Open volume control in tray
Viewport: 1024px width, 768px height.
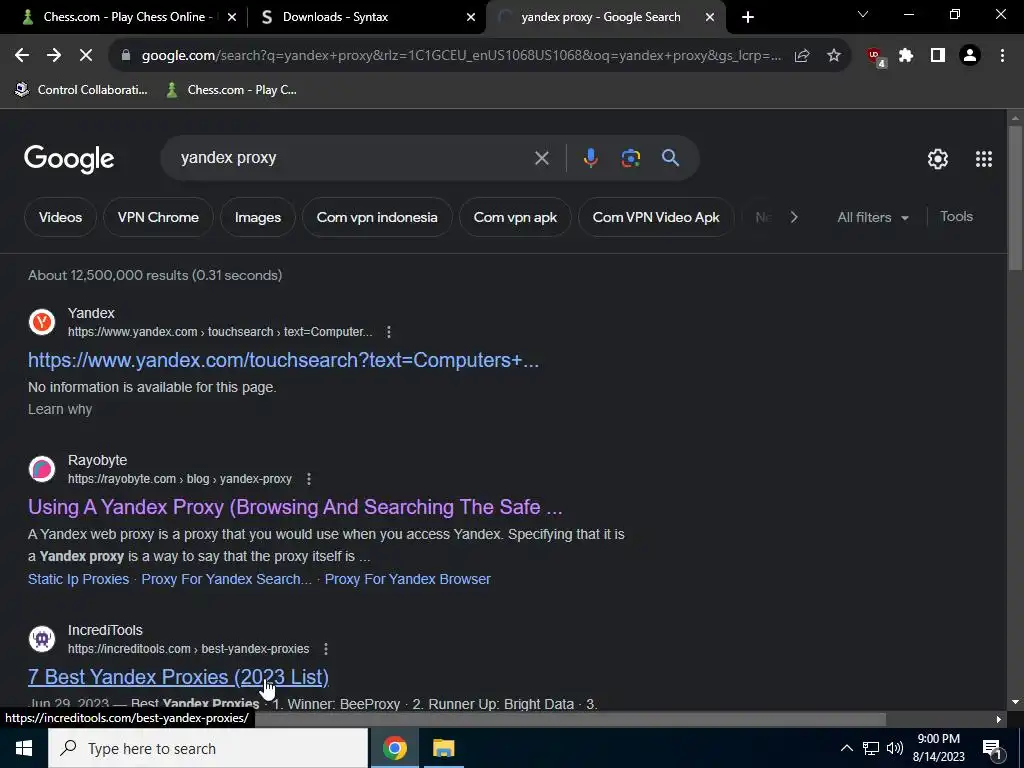point(895,748)
